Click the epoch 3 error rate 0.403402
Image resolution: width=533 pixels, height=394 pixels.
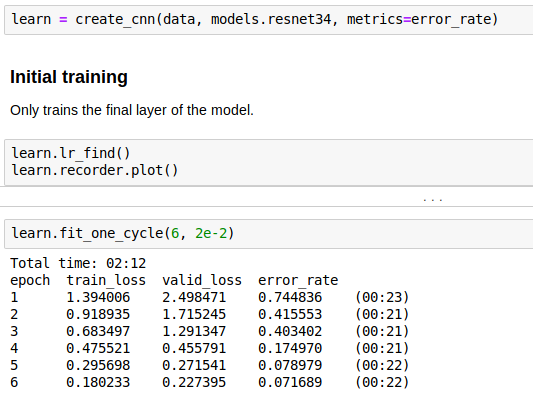pos(290,331)
